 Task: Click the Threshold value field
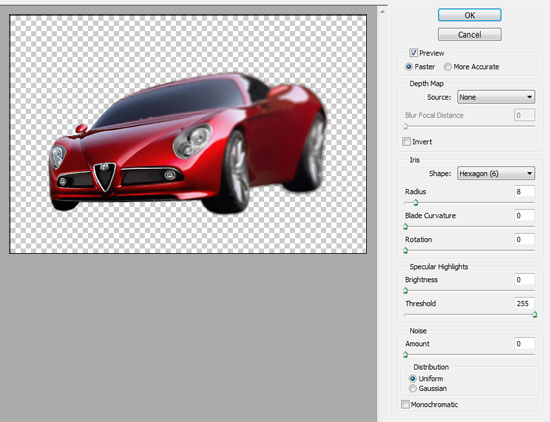pyautogui.click(x=524, y=303)
